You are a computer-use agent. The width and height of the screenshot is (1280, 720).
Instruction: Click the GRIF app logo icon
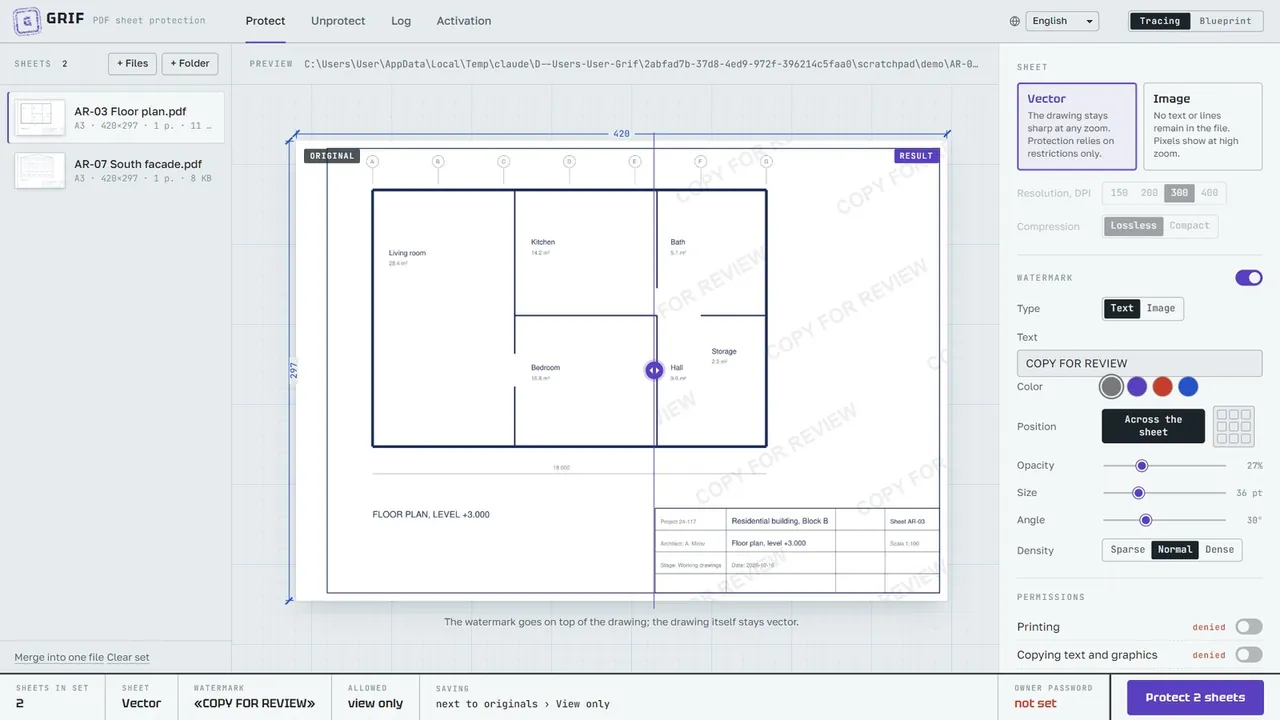pos(27,20)
